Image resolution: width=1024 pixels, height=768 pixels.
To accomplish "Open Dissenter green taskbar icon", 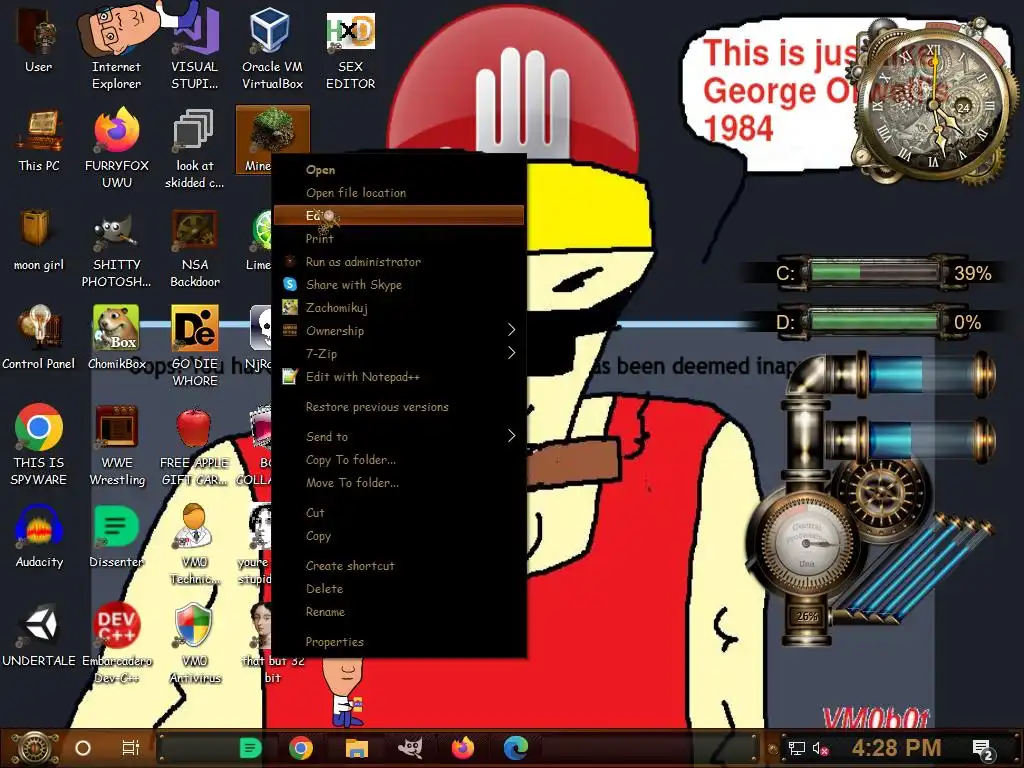I will [x=250, y=748].
